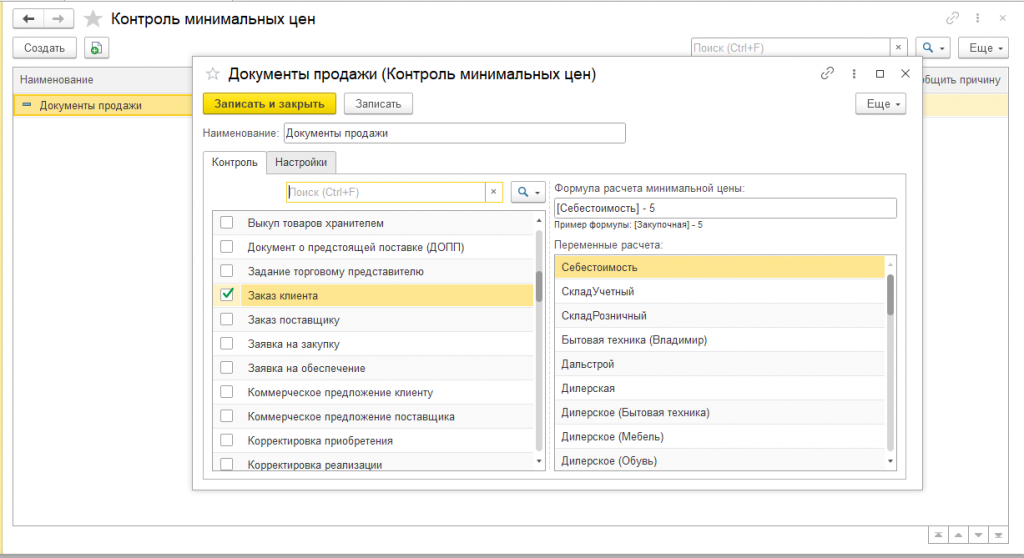Click Записать и закрыть button
The width and height of the screenshot is (1024, 558).
click(269, 104)
